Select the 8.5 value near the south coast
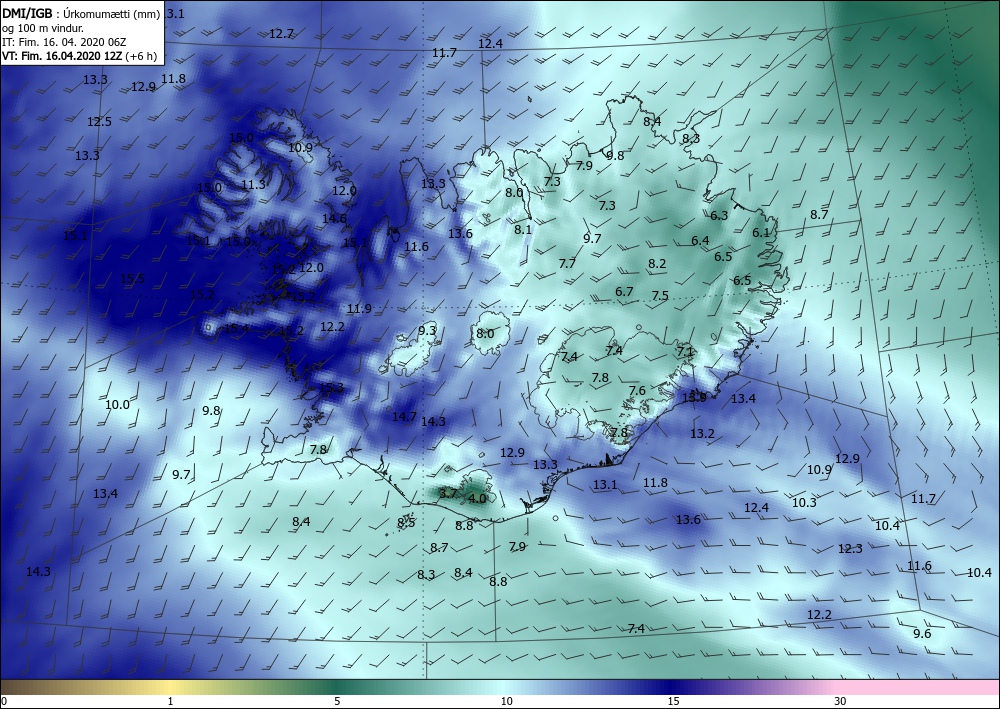1000x709 pixels. pyautogui.click(x=406, y=523)
